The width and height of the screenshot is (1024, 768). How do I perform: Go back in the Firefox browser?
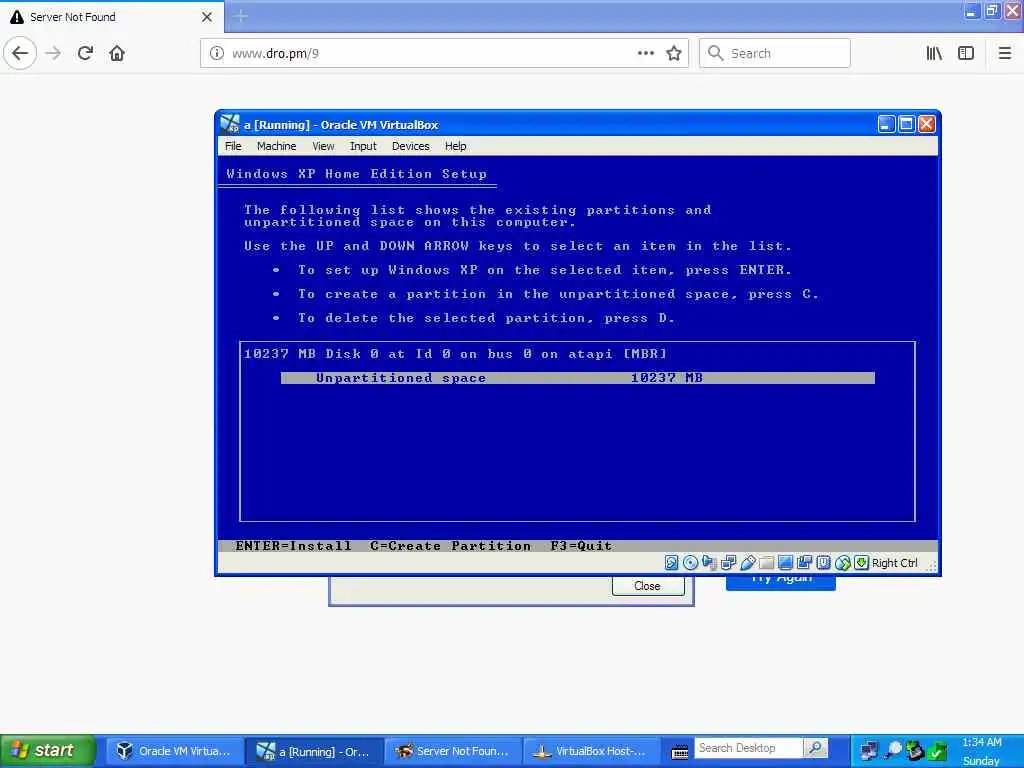20,53
